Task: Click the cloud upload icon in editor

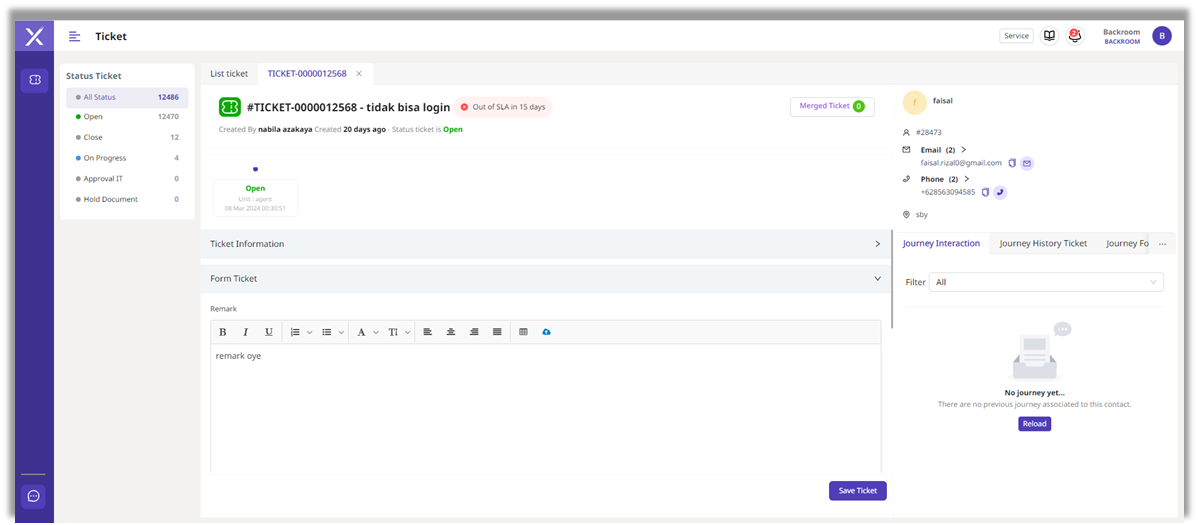Action: tap(546, 332)
